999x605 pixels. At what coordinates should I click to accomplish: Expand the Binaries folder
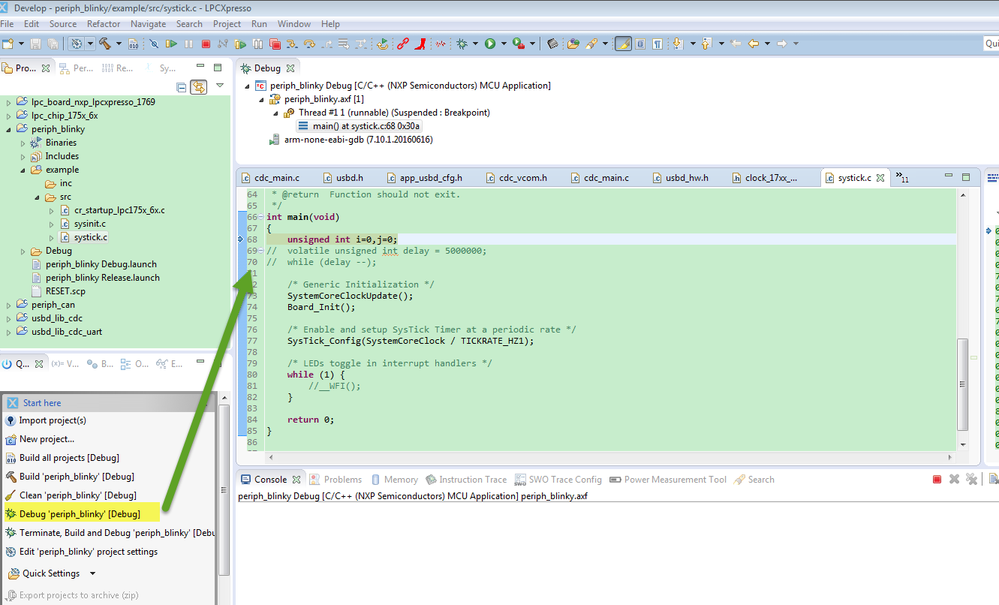click(23, 143)
